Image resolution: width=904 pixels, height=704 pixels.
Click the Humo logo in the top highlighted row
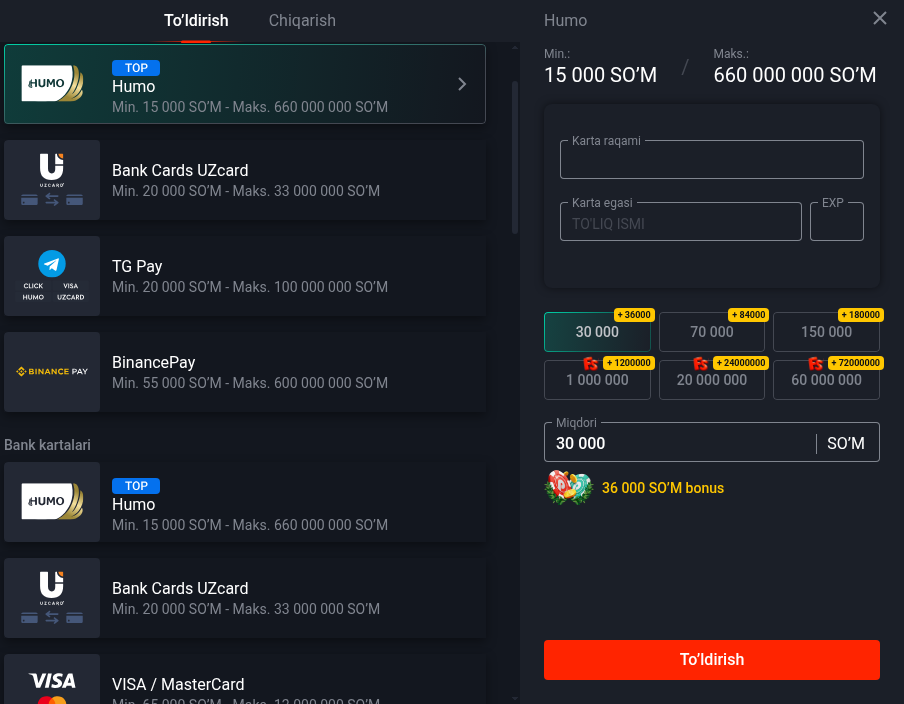pyautogui.click(x=52, y=84)
